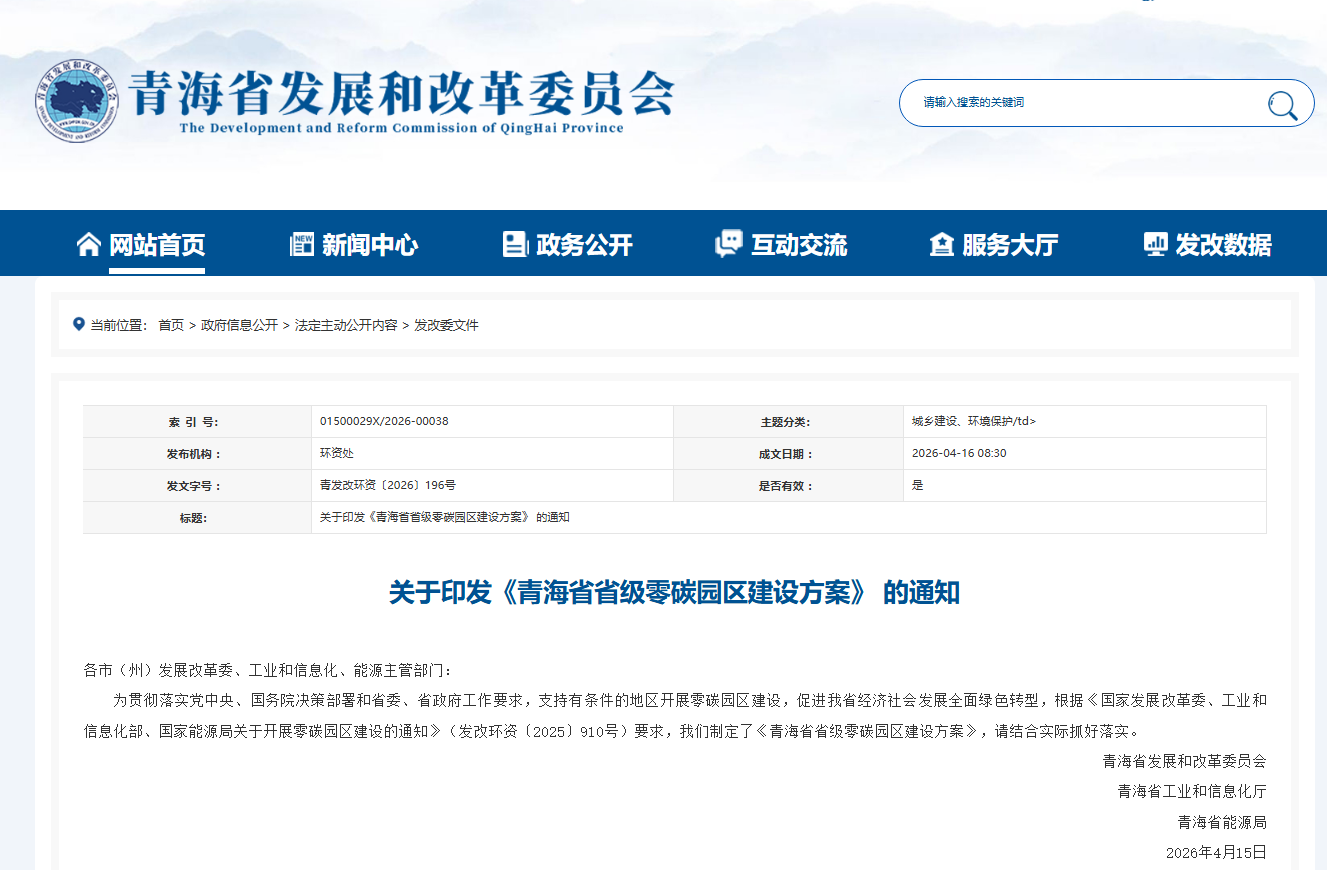1327x870 pixels.
Task: Click the 是否有效 label cell
Action: tap(787, 486)
